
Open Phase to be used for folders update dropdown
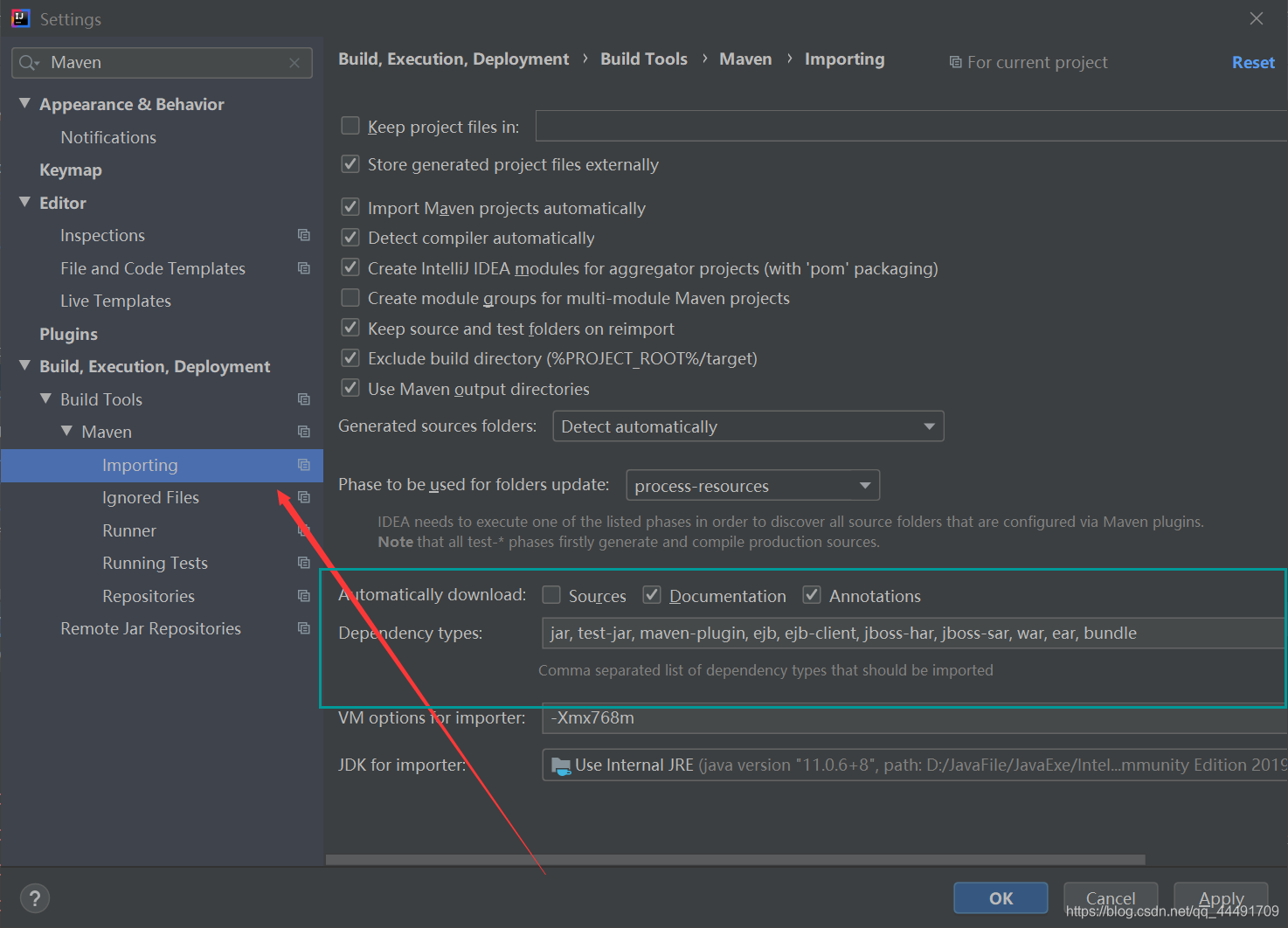tap(752, 485)
